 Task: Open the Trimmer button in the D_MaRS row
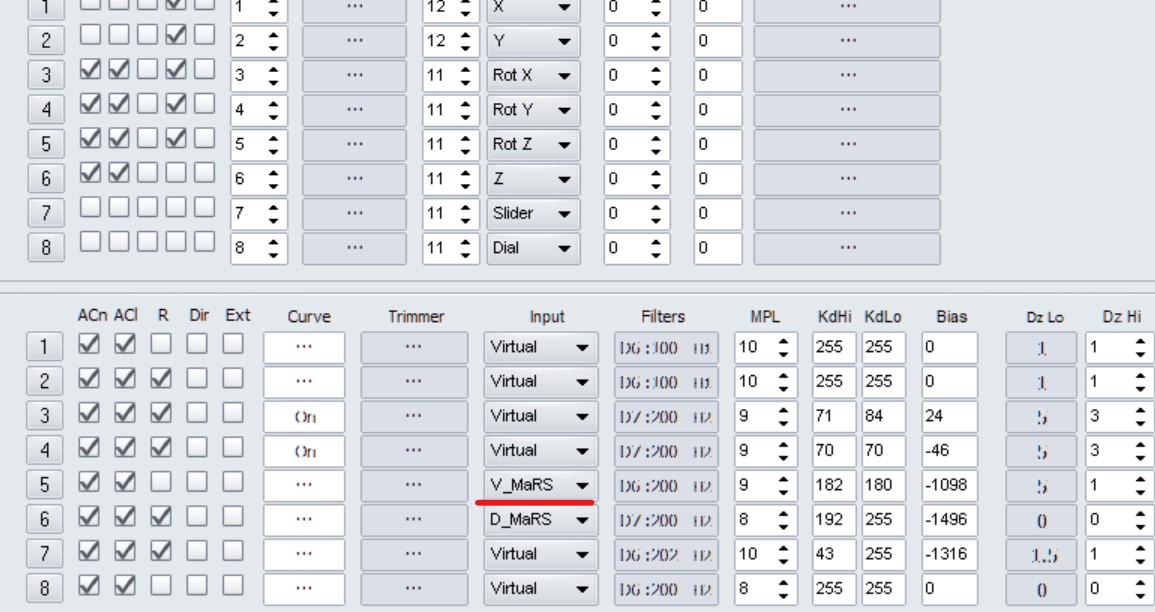coord(414,519)
